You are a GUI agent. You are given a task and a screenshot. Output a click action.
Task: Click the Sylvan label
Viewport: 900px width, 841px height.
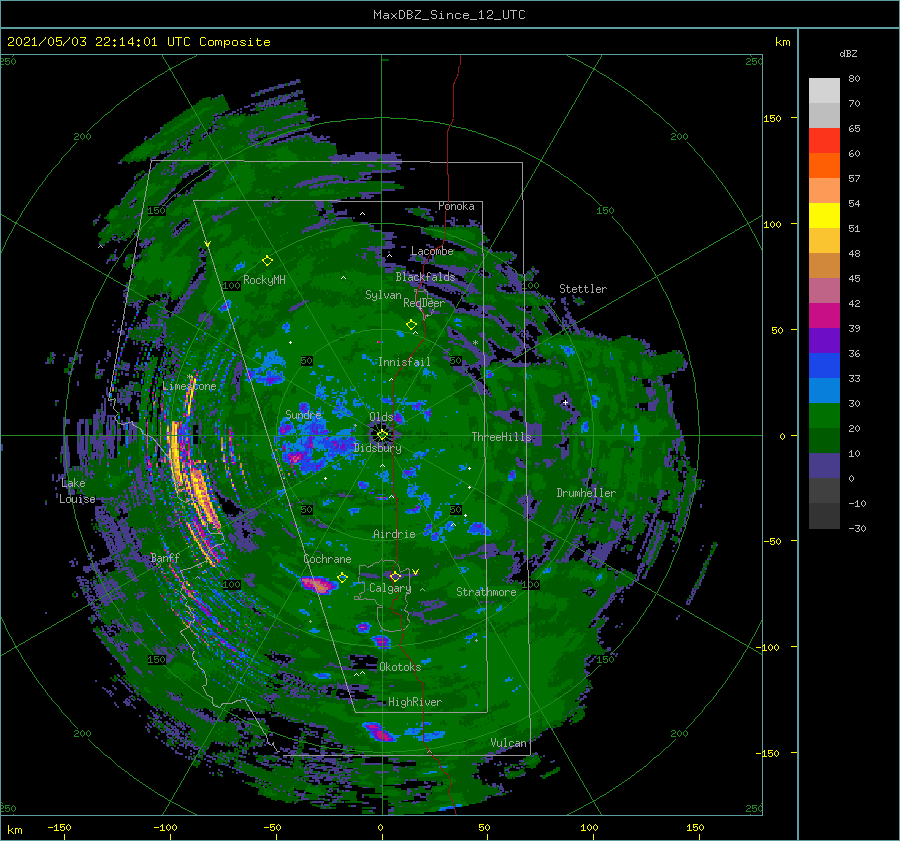point(383,295)
